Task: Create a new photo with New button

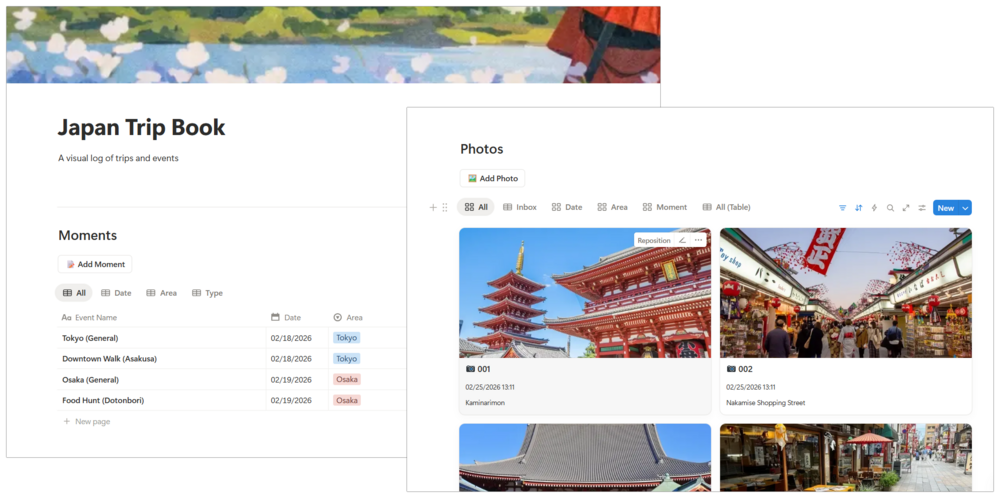Action: 946,208
